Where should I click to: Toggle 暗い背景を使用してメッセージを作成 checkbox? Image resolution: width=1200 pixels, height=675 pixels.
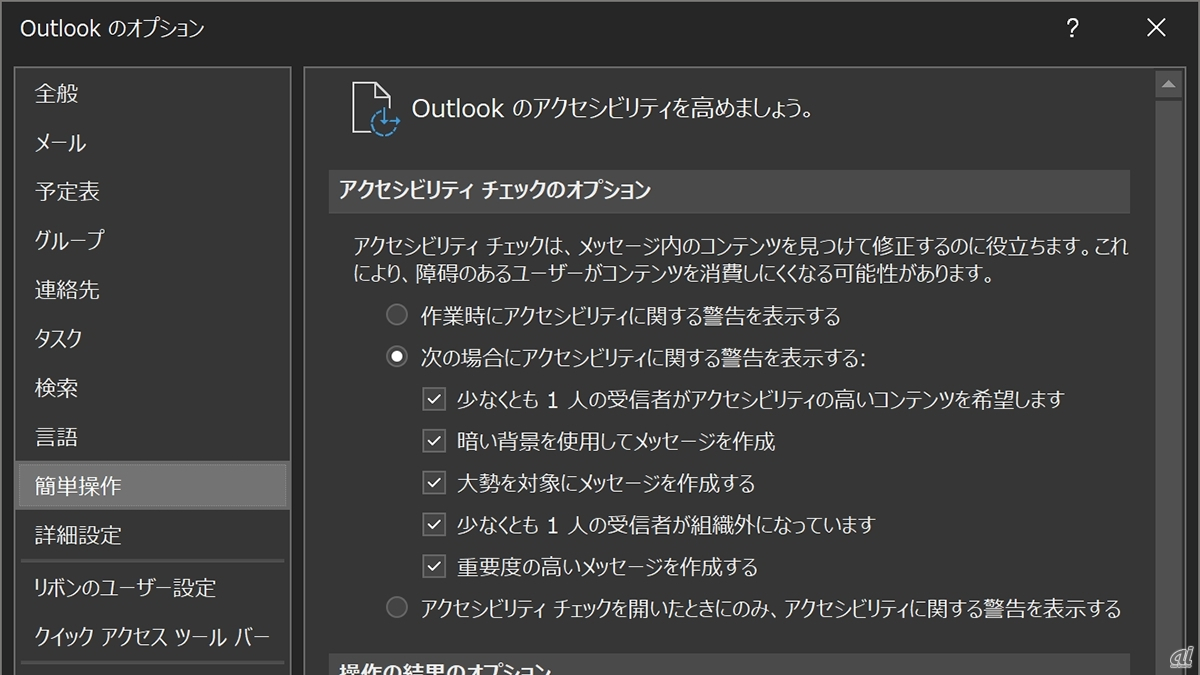click(x=434, y=441)
